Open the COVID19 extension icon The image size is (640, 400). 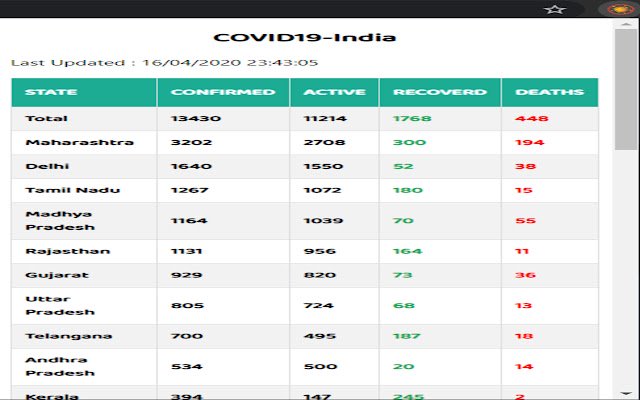(620, 9)
